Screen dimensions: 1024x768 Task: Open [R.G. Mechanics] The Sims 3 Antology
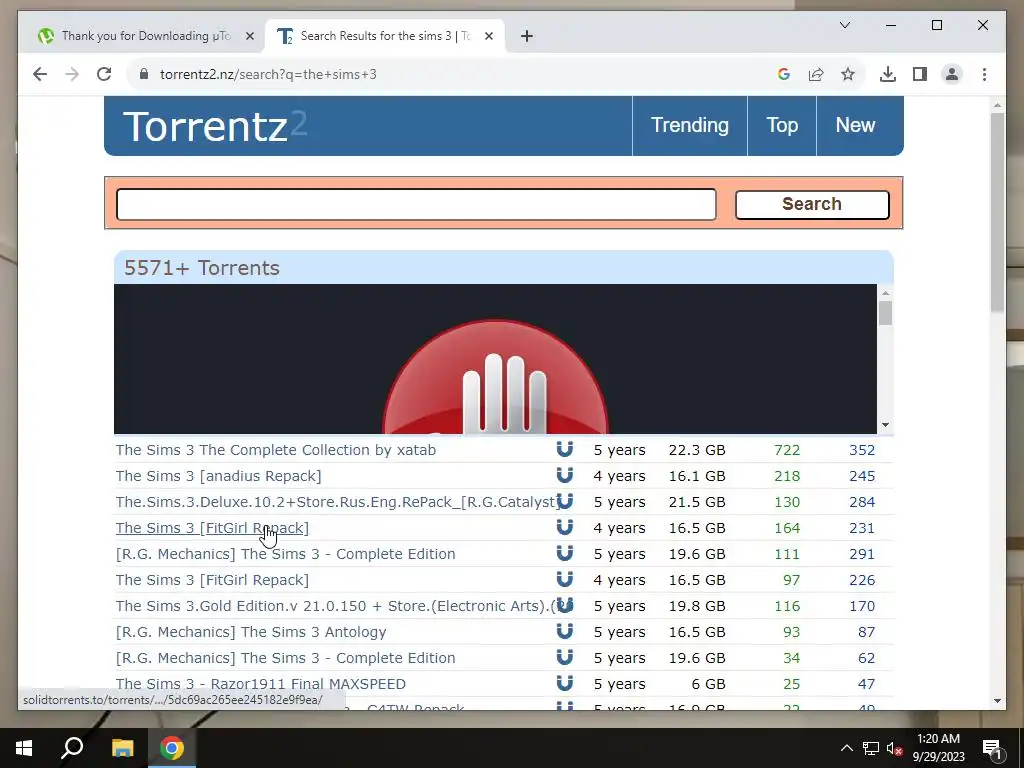click(251, 632)
